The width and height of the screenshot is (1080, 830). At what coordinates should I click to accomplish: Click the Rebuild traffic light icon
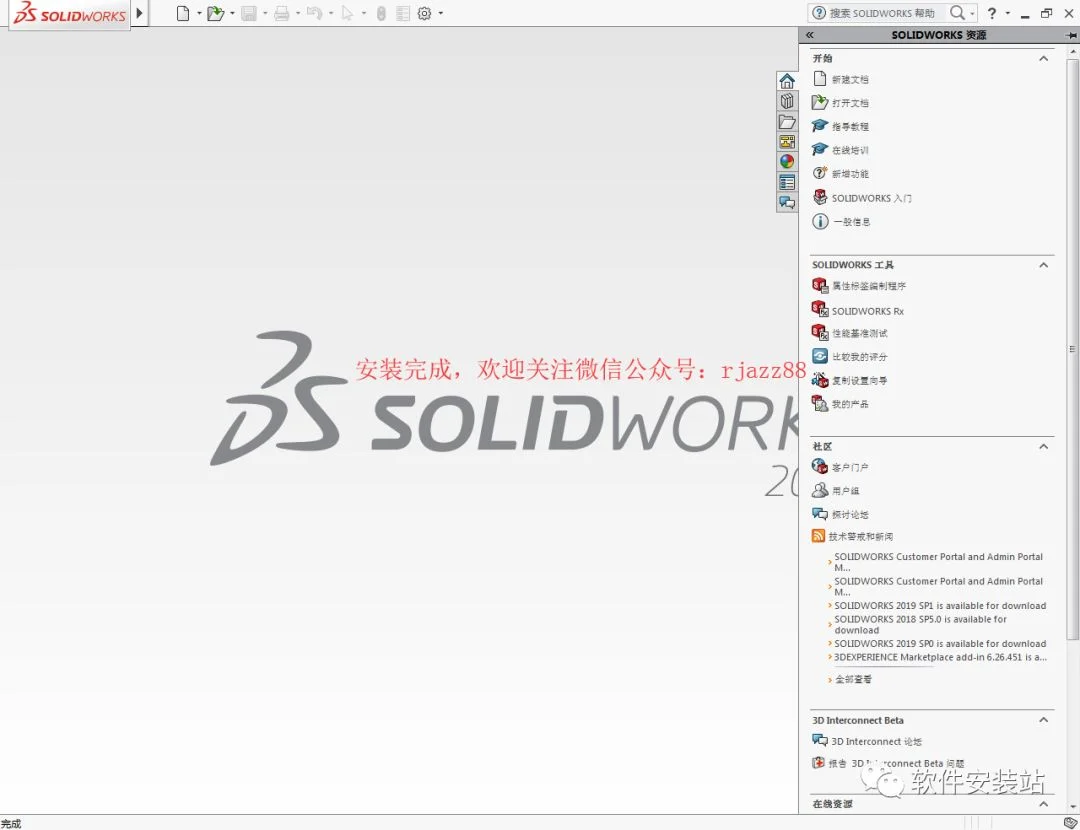381,13
